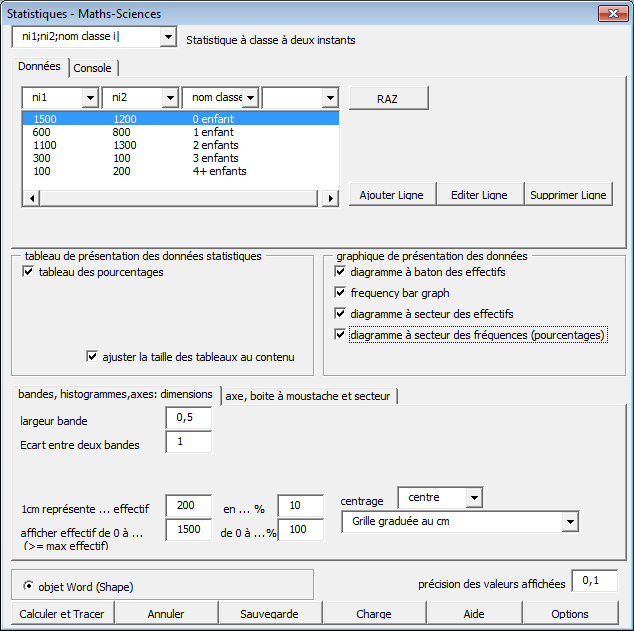Select the row '0 enfant'

click(181, 119)
